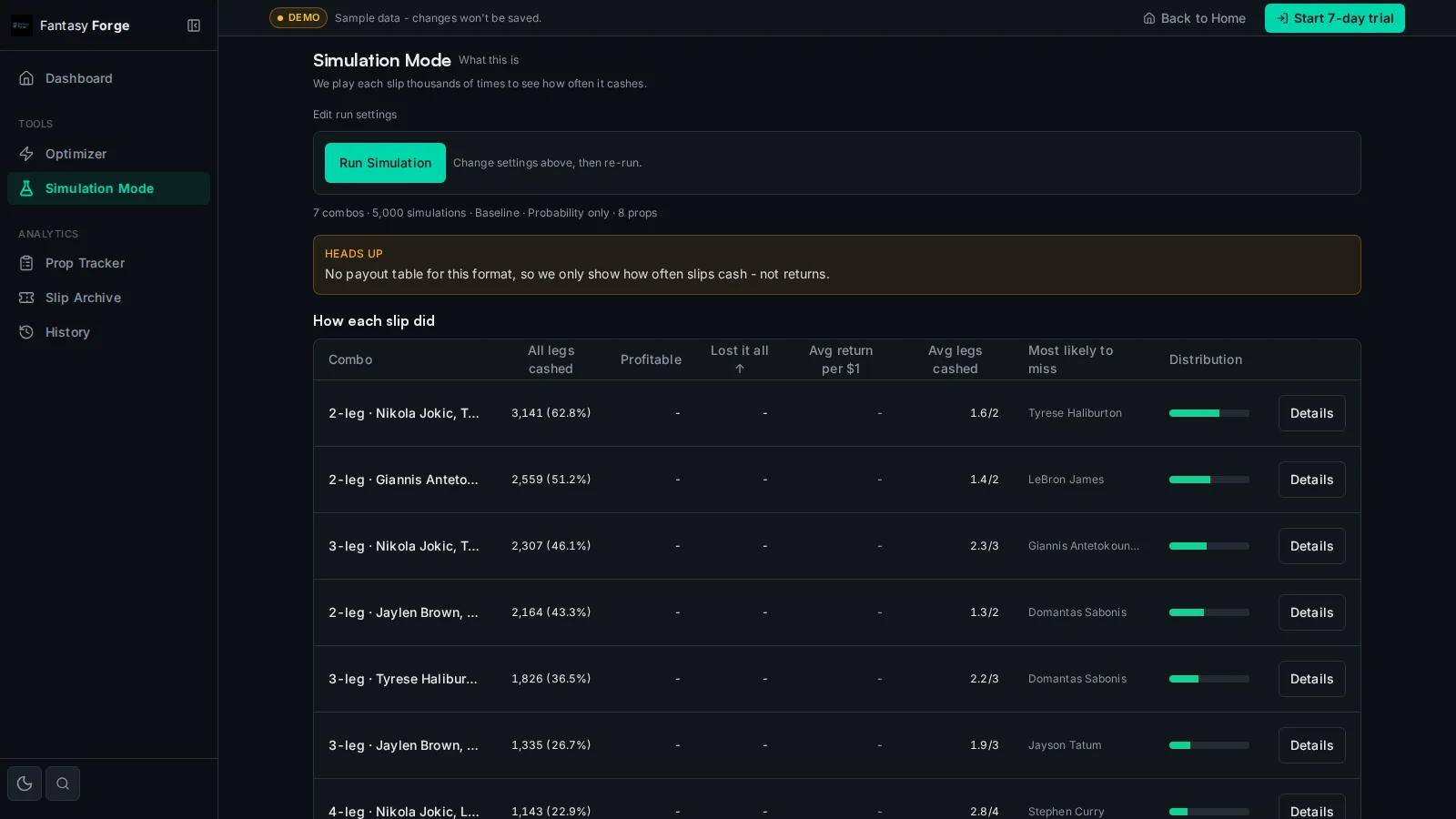Viewport: 1456px width, 819px height.
Task: Click the Dashboard home icon
Action: tap(26, 78)
